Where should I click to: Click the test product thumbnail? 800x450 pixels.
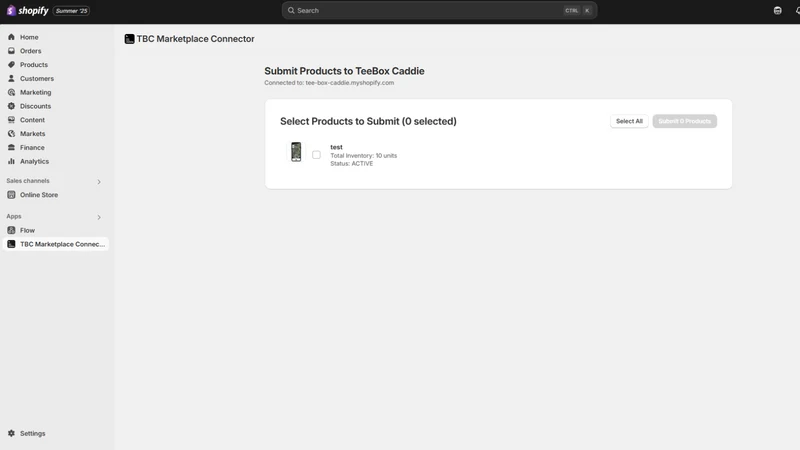click(x=296, y=152)
